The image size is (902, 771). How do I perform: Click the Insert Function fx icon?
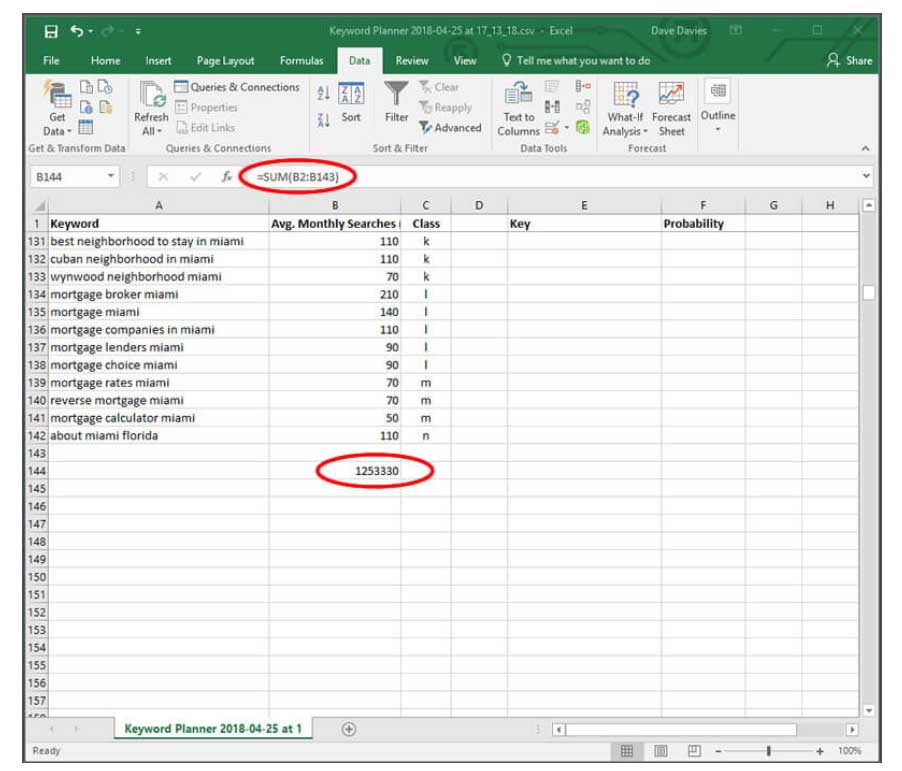click(227, 177)
